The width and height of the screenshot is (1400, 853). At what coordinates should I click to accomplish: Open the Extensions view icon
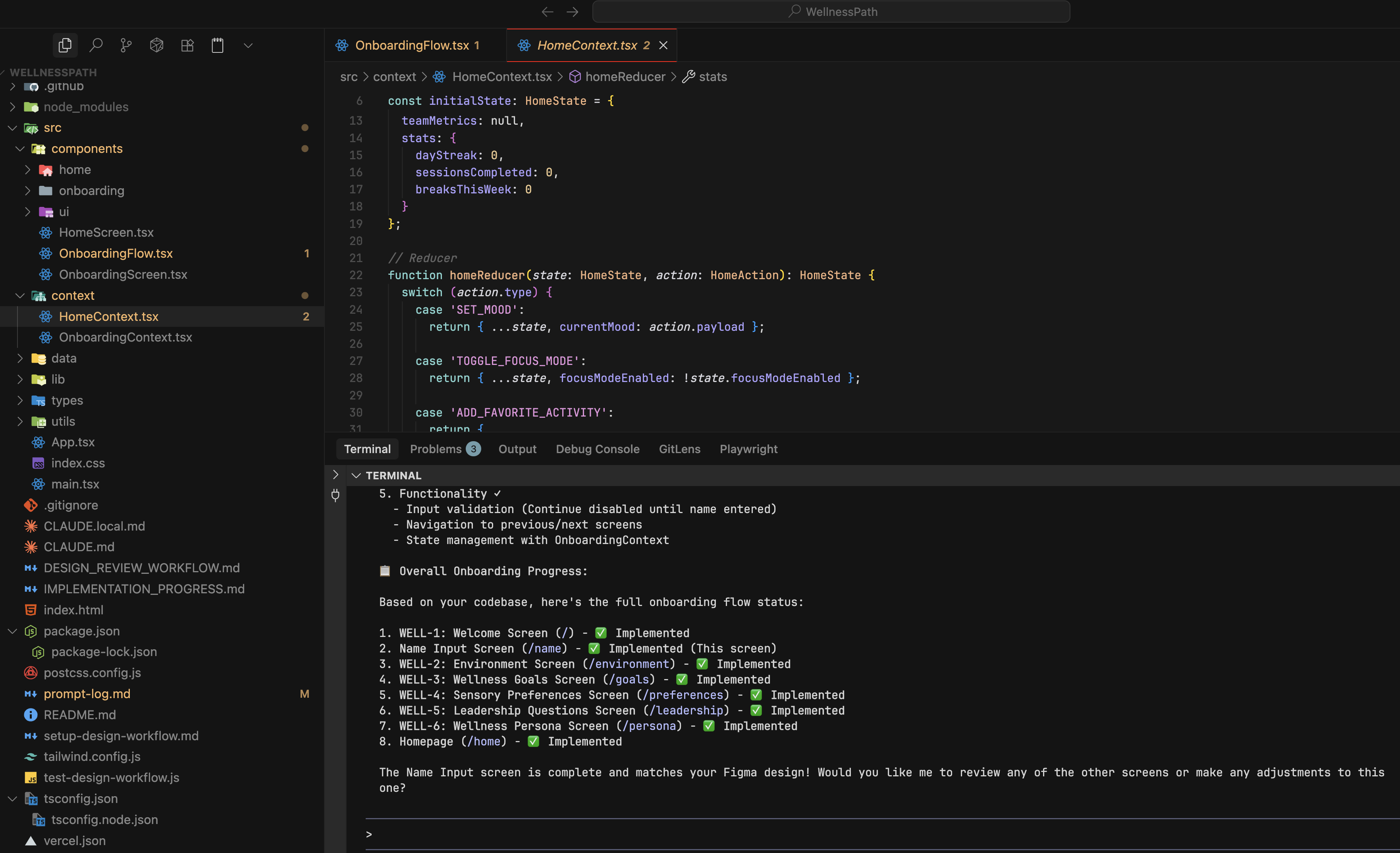pos(187,45)
